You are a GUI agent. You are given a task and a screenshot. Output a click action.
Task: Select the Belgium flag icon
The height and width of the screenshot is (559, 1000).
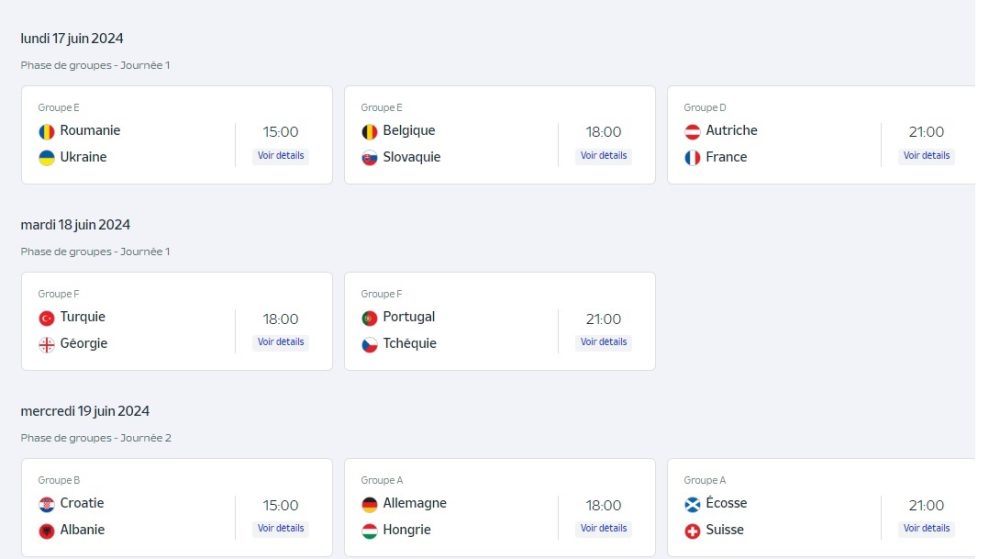click(x=369, y=131)
